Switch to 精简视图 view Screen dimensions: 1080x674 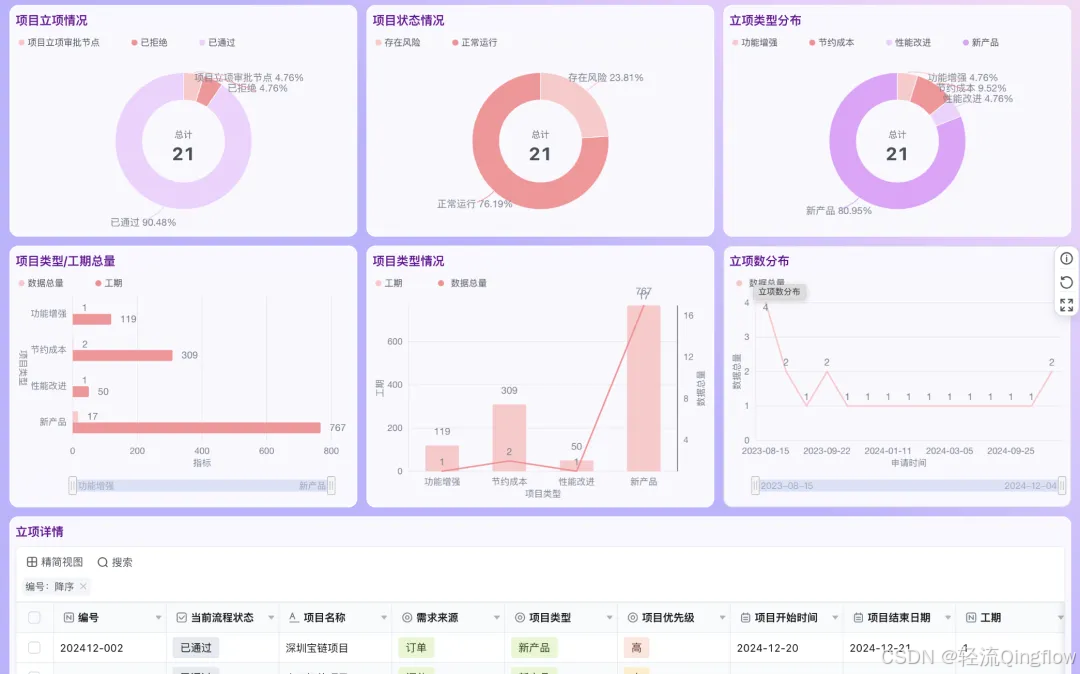pos(55,562)
